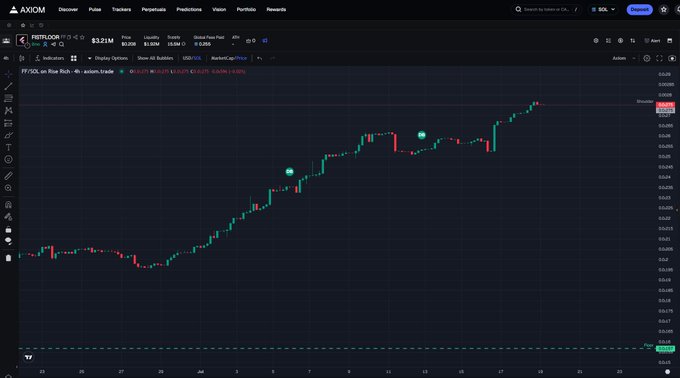
Task: Click the FISTFLOOR token logo
Action: click(22, 40)
